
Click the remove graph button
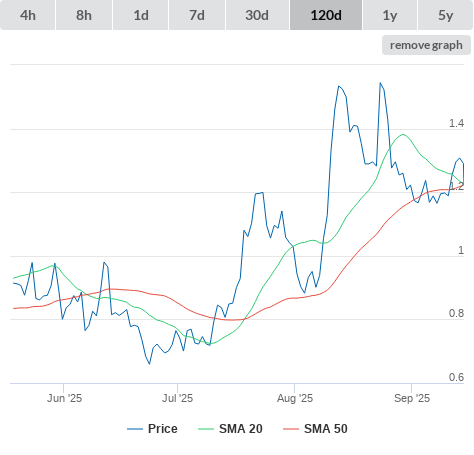pos(426,45)
